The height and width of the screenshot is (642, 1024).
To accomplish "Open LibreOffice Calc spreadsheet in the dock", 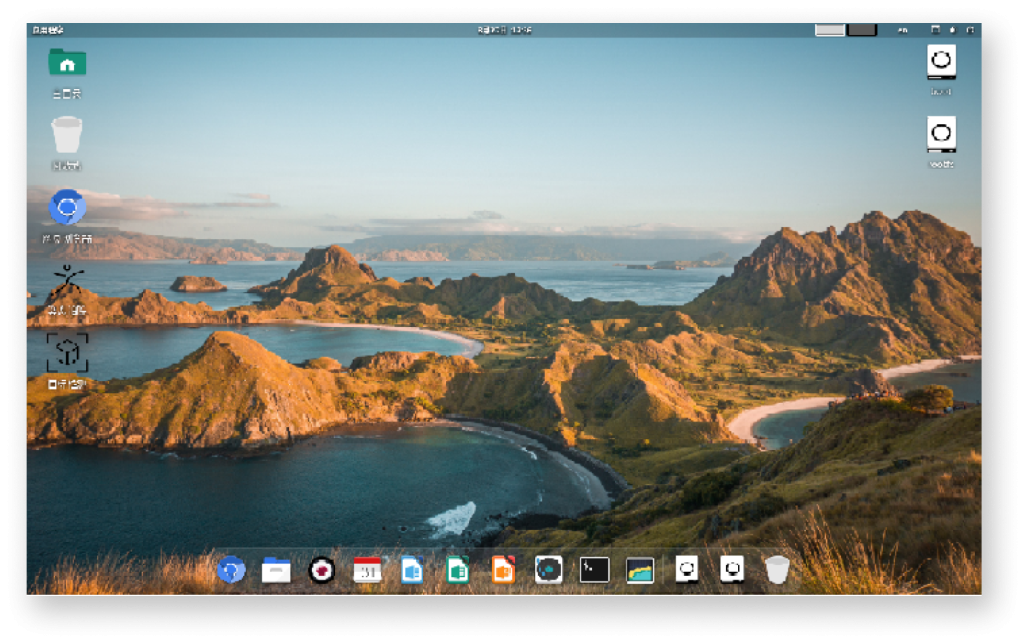I will click(x=457, y=570).
